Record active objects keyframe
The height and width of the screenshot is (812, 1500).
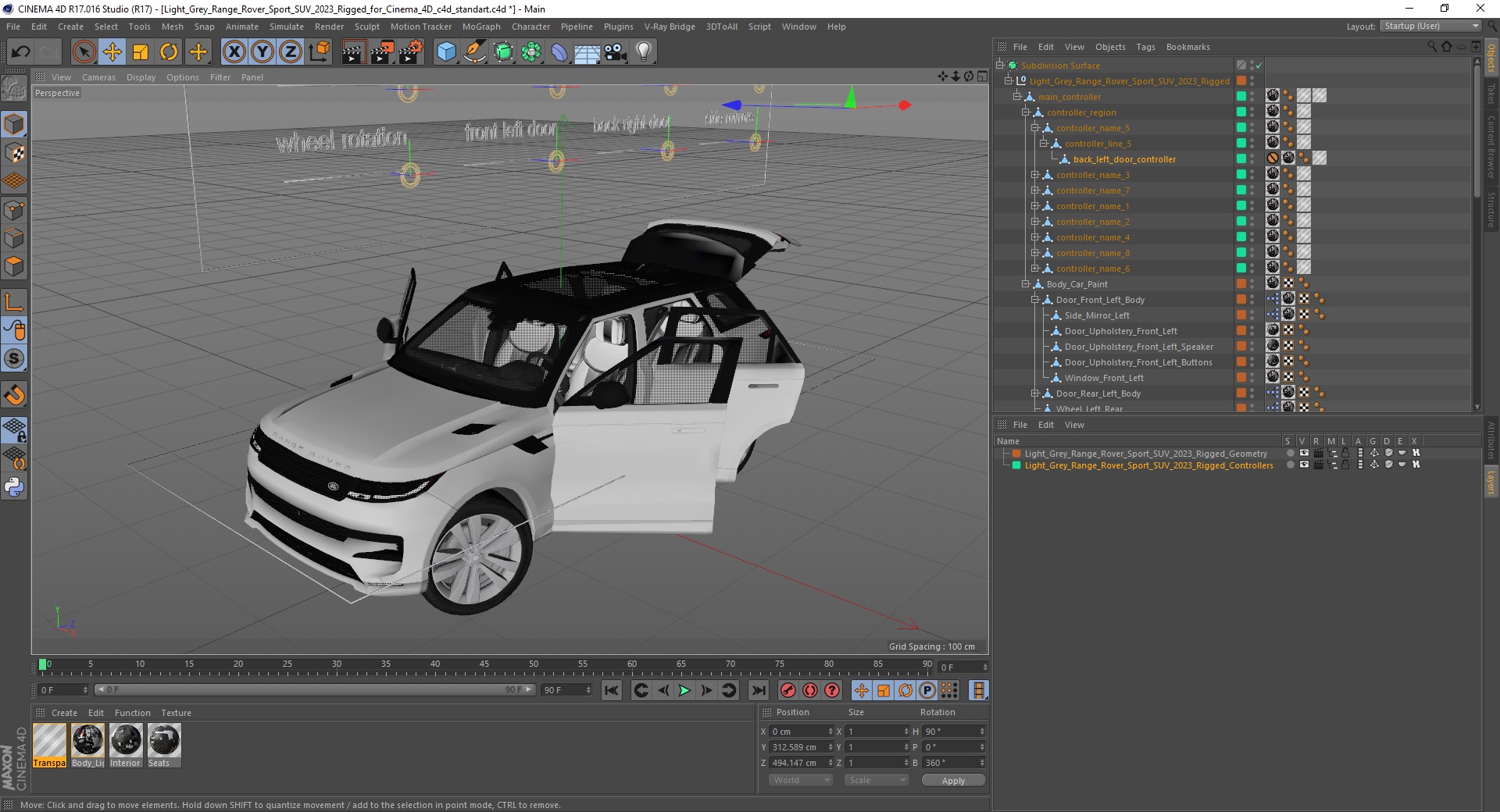[787, 690]
